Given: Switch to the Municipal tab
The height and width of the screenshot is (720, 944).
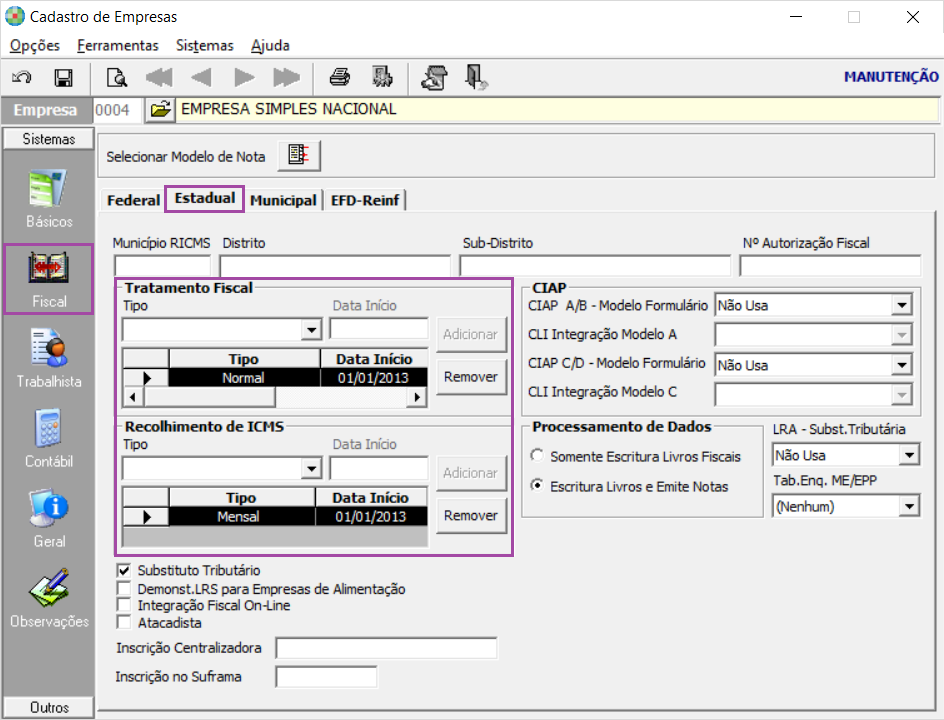Looking at the screenshot, I should click(283, 200).
